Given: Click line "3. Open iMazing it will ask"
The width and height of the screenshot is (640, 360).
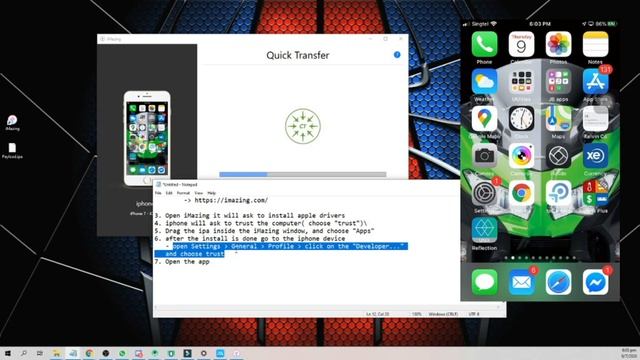Looking at the screenshot, I should click(250, 215).
